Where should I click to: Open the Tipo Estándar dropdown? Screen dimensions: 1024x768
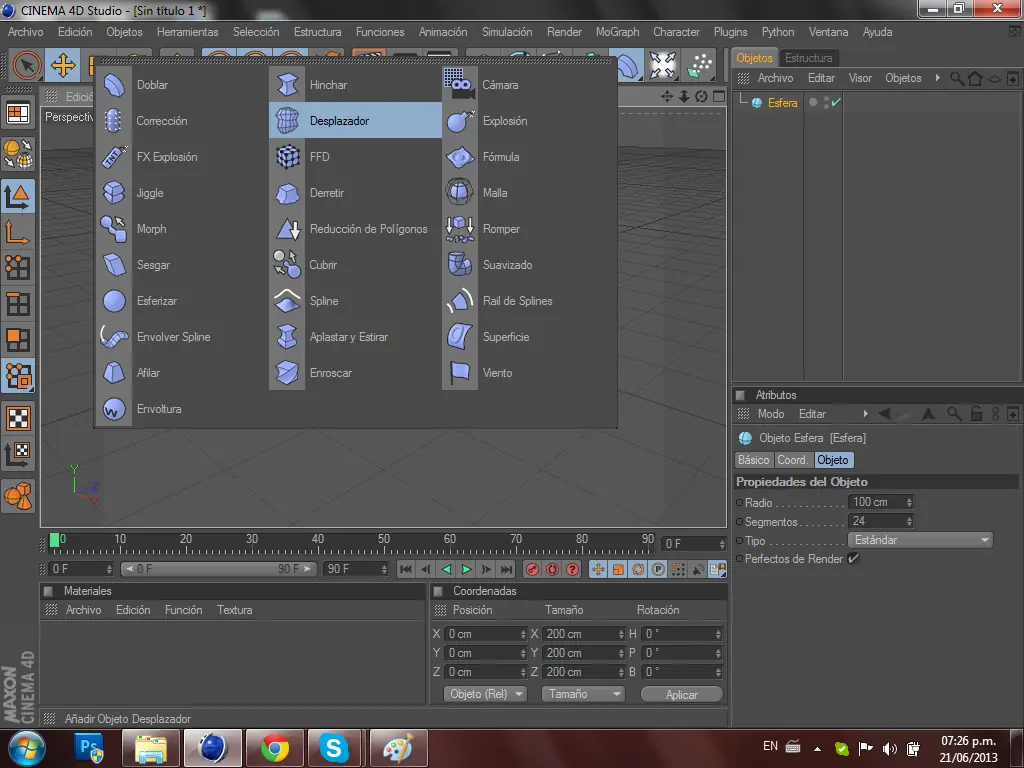pos(920,540)
